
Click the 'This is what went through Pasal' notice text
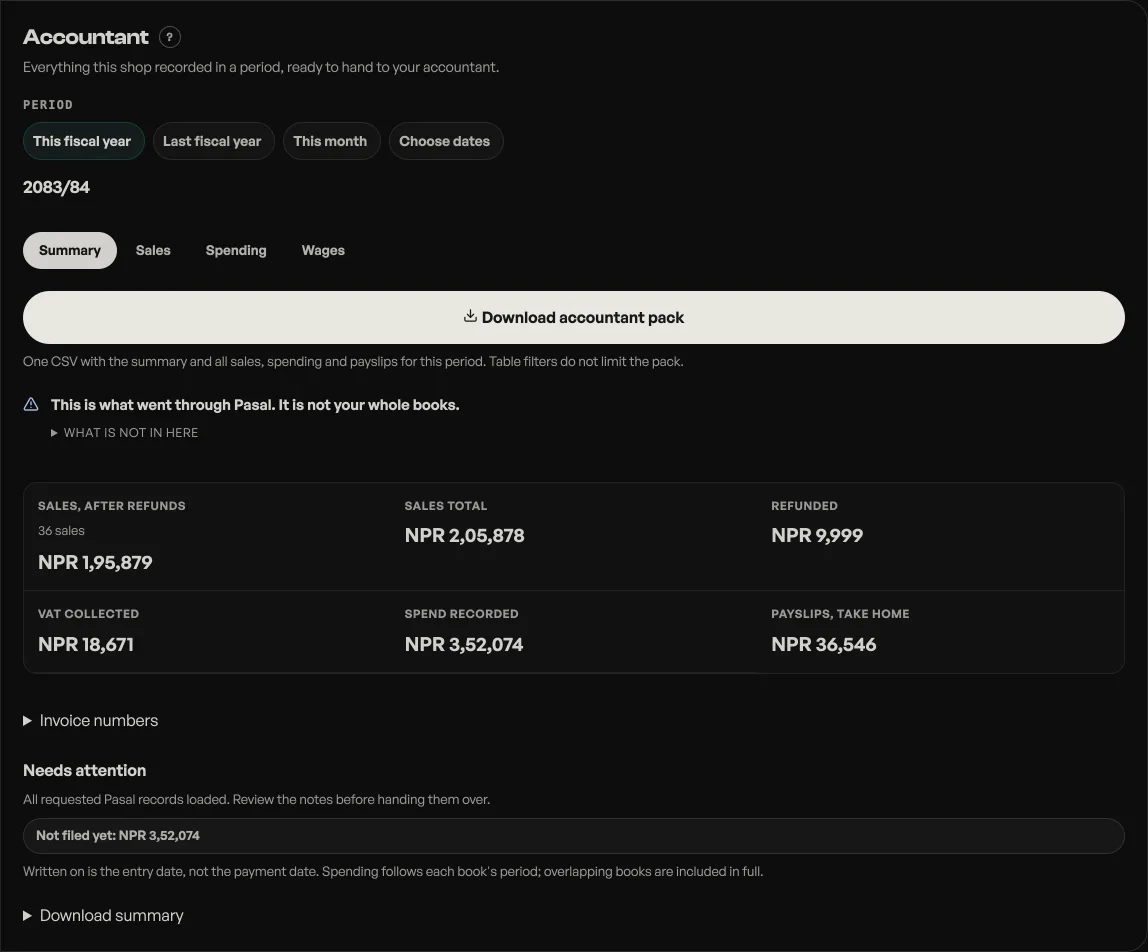pos(255,405)
